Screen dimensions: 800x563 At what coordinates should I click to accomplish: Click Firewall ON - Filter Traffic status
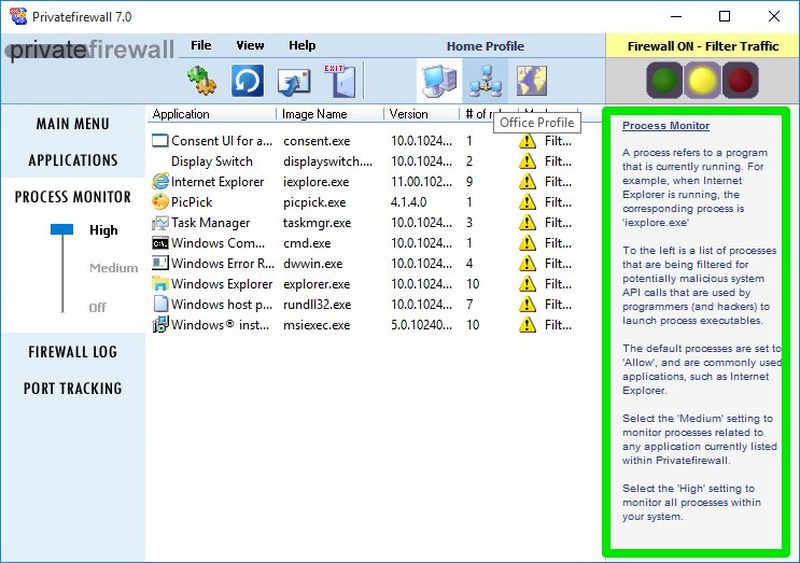[703, 46]
